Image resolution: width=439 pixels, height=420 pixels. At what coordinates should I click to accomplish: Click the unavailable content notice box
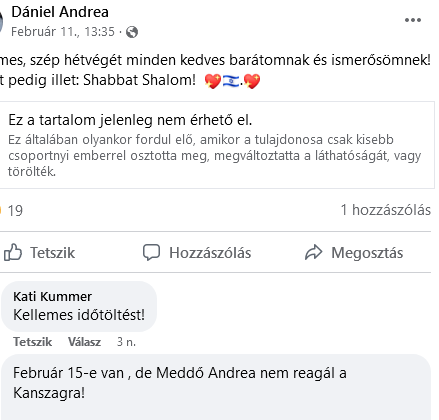(217, 145)
